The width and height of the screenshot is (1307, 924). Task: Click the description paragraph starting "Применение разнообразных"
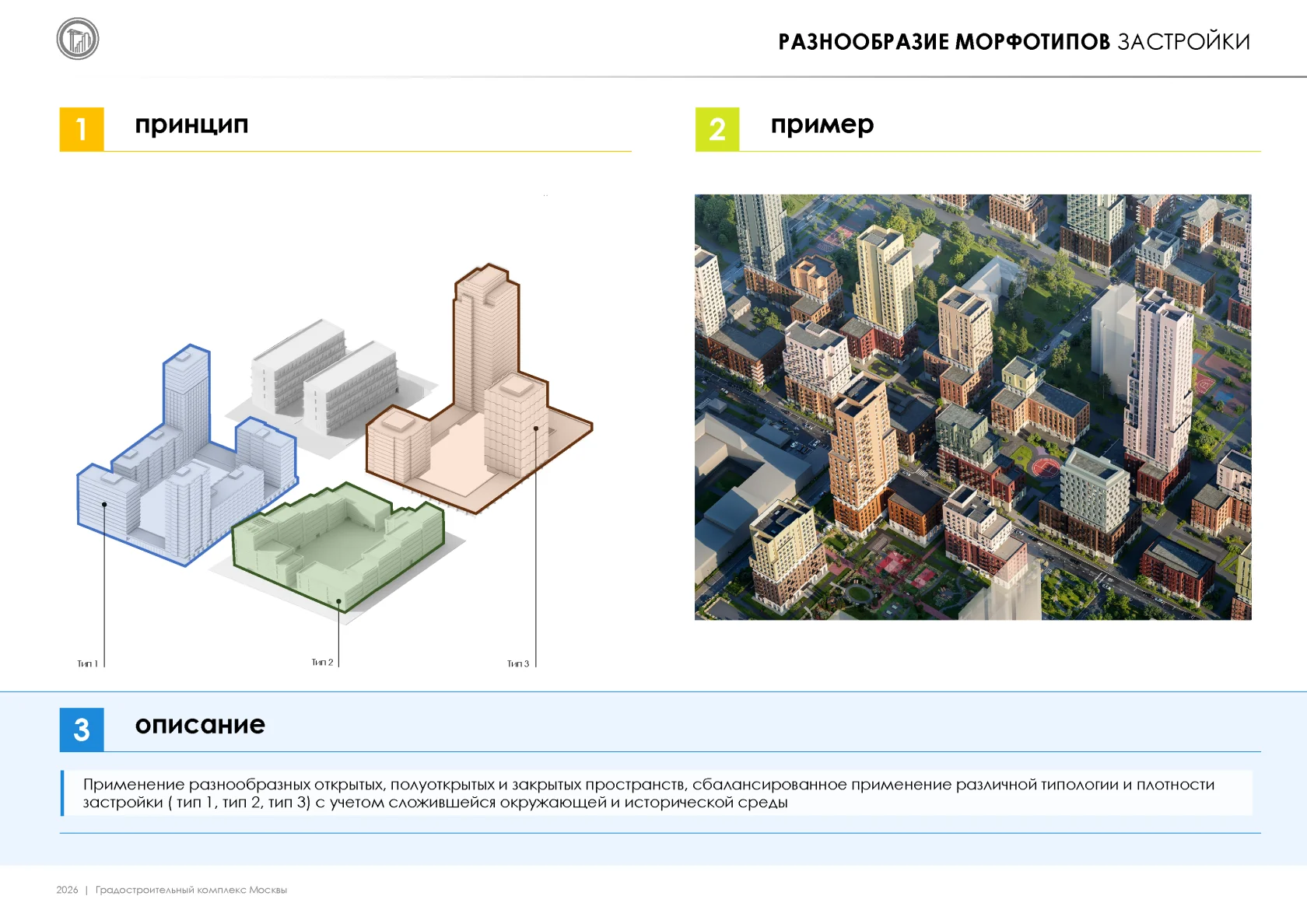pos(649,793)
